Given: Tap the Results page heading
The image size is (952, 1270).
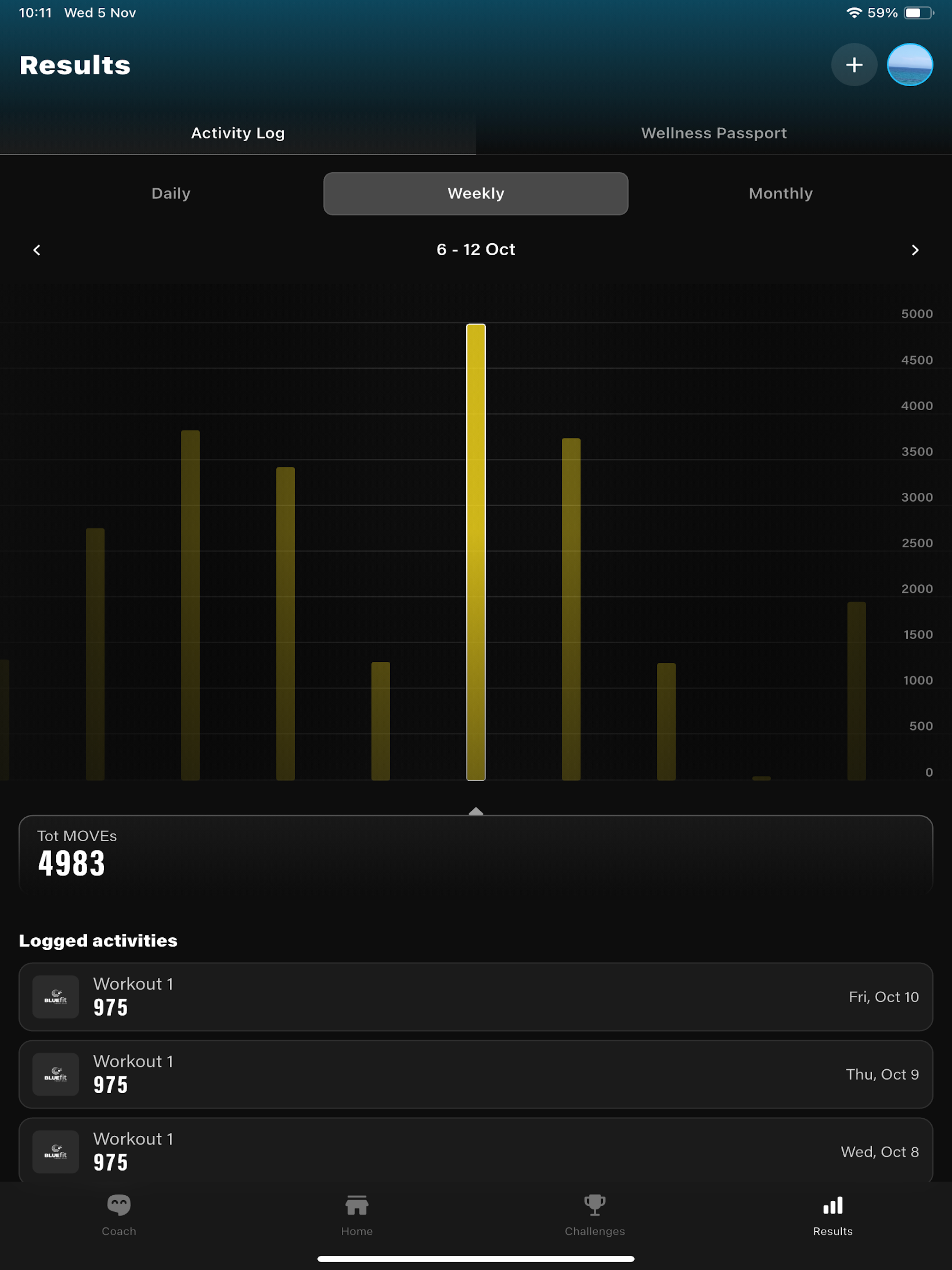Looking at the screenshot, I should tap(75, 66).
